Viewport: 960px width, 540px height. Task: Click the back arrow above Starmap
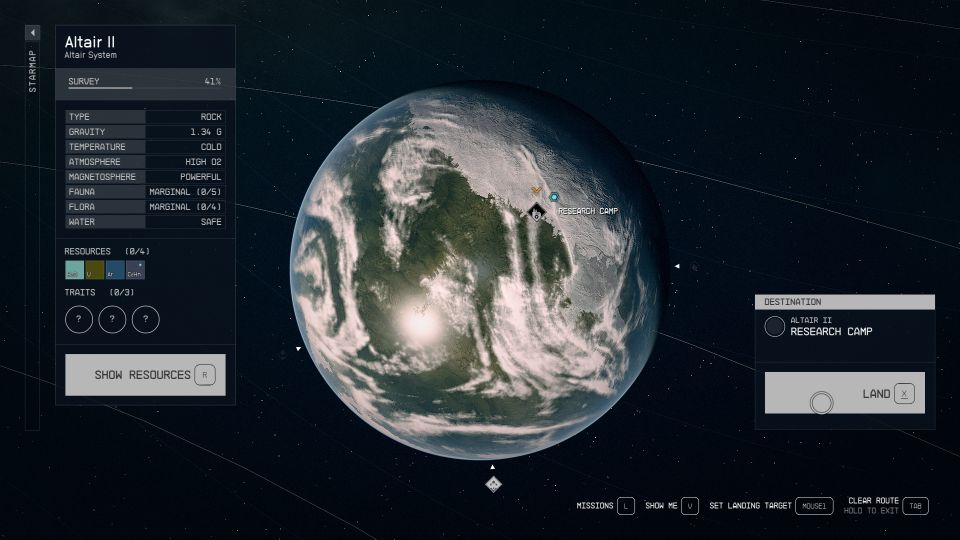click(x=32, y=32)
